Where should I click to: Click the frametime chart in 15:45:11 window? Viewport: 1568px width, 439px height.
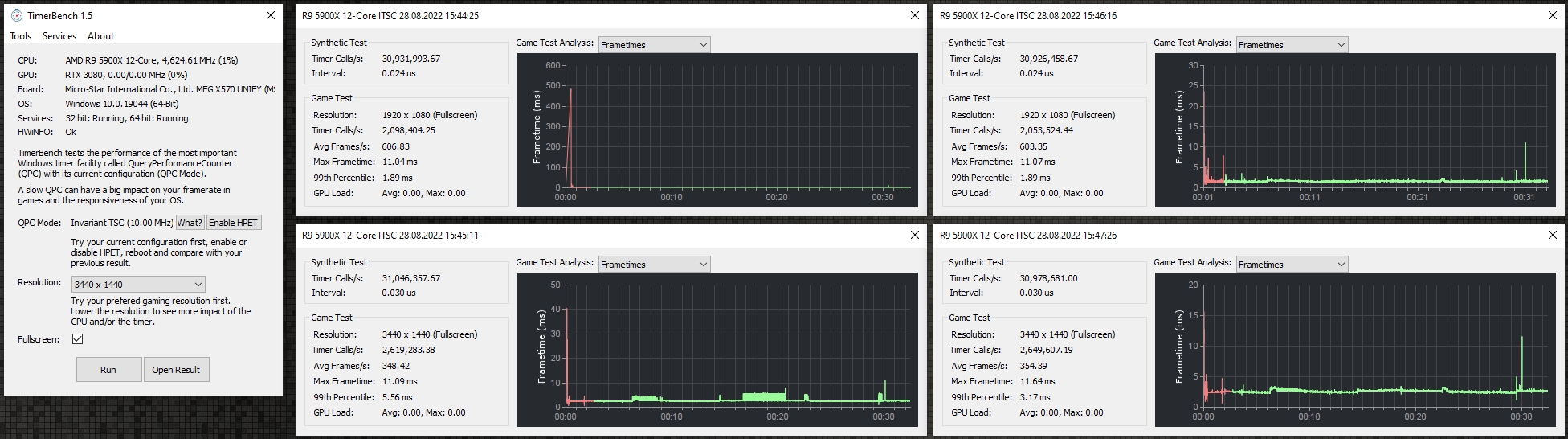(717, 350)
